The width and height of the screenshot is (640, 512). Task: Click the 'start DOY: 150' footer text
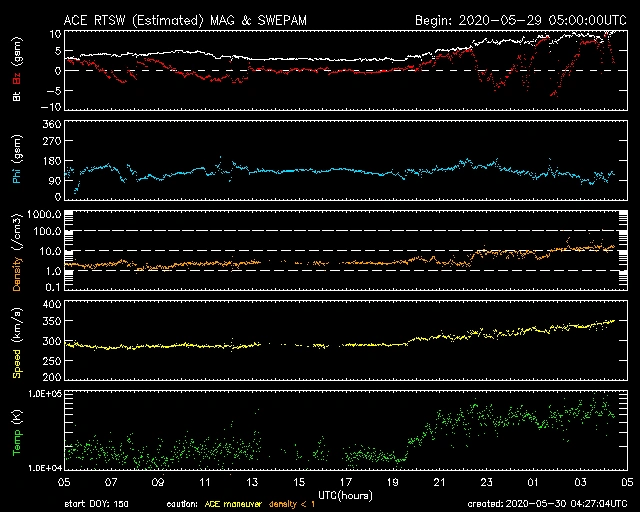click(96, 504)
